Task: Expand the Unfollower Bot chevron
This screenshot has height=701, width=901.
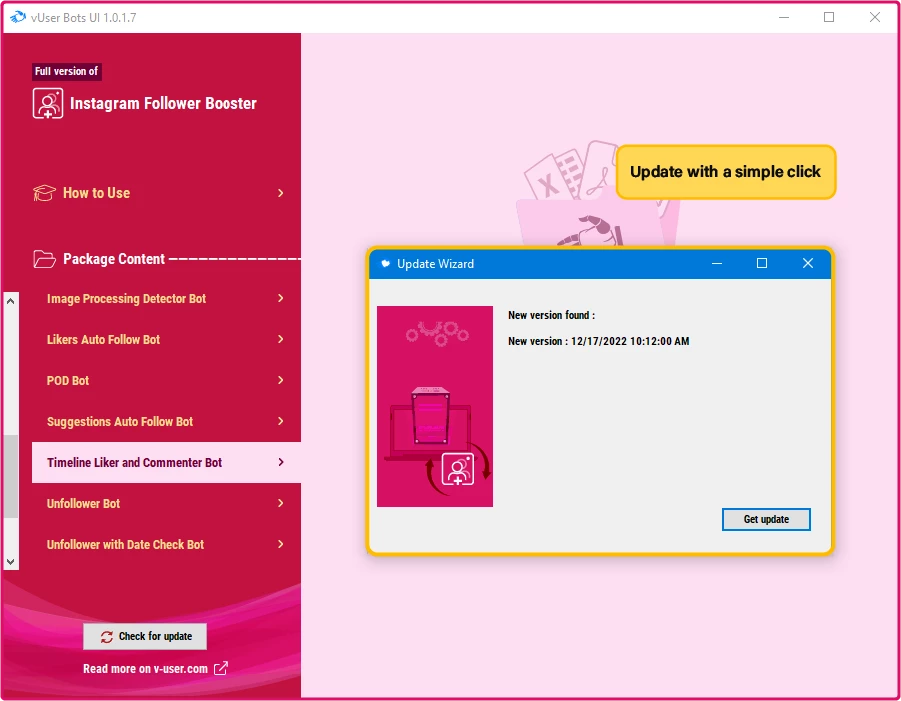Action: click(280, 503)
